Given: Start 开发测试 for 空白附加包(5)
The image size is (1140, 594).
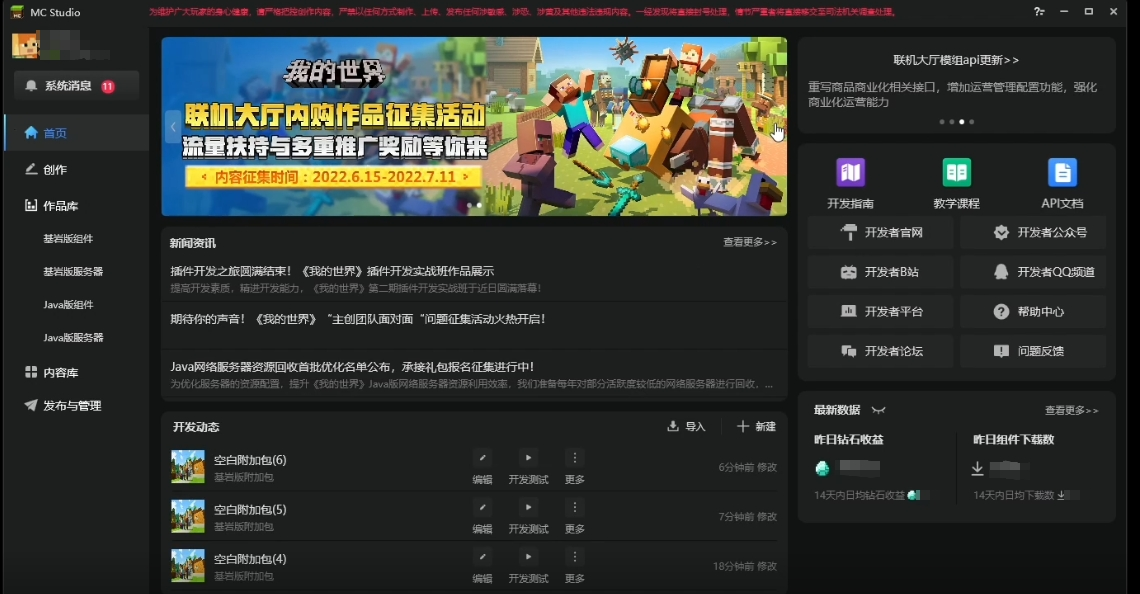Looking at the screenshot, I should pos(528,507).
